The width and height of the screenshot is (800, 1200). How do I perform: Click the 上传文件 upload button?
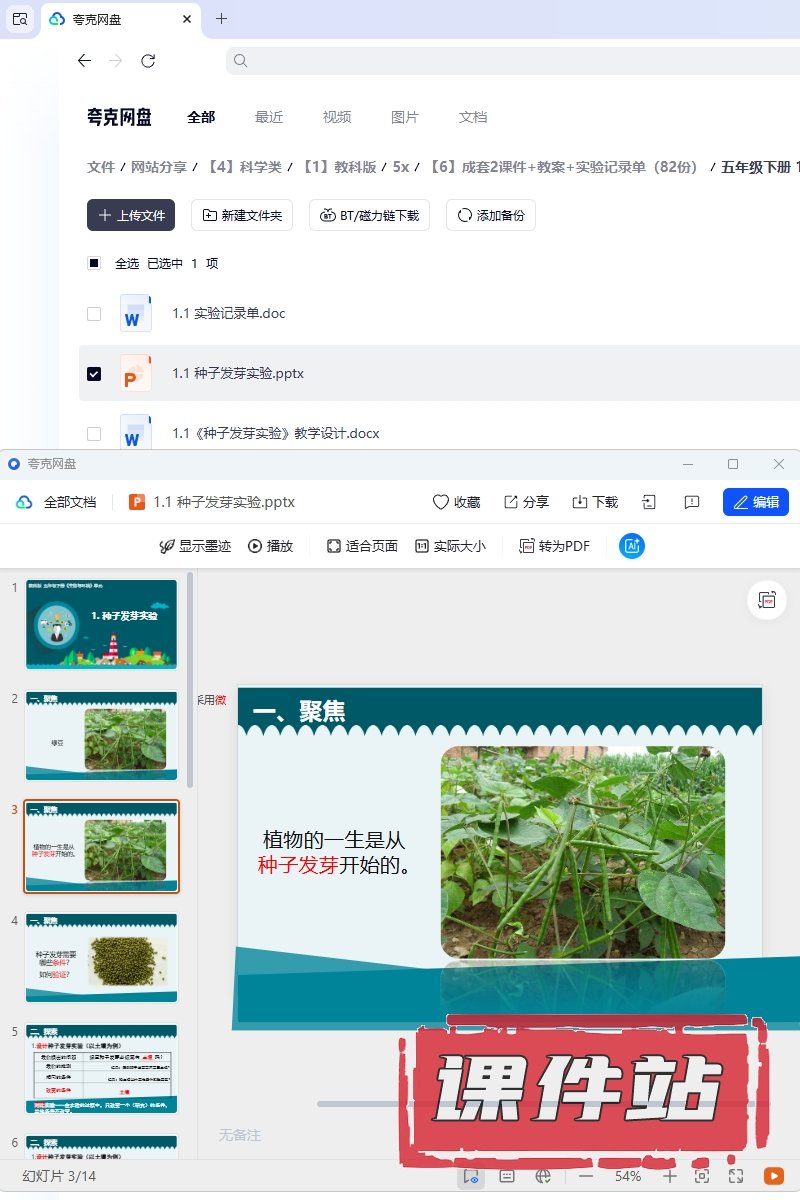pos(131,215)
